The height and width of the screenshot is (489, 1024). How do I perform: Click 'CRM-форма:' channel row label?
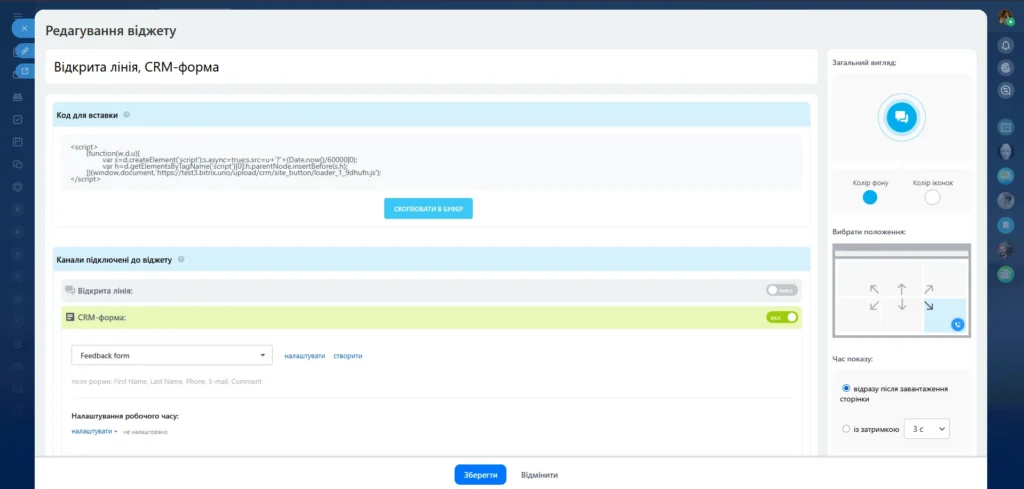point(101,317)
